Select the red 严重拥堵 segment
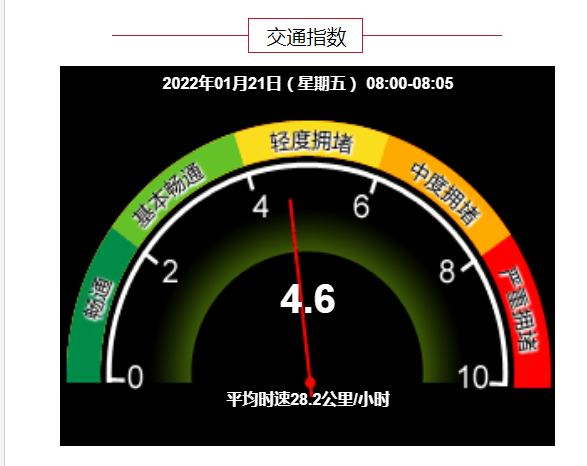Image resolution: width=587 pixels, height=466 pixels. [520, 311]
